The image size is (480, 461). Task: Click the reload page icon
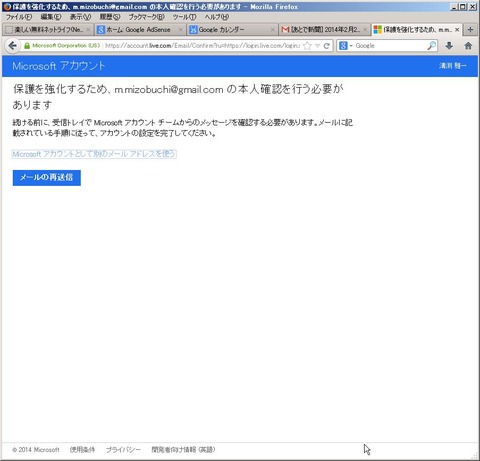click(x=327, y=46)
